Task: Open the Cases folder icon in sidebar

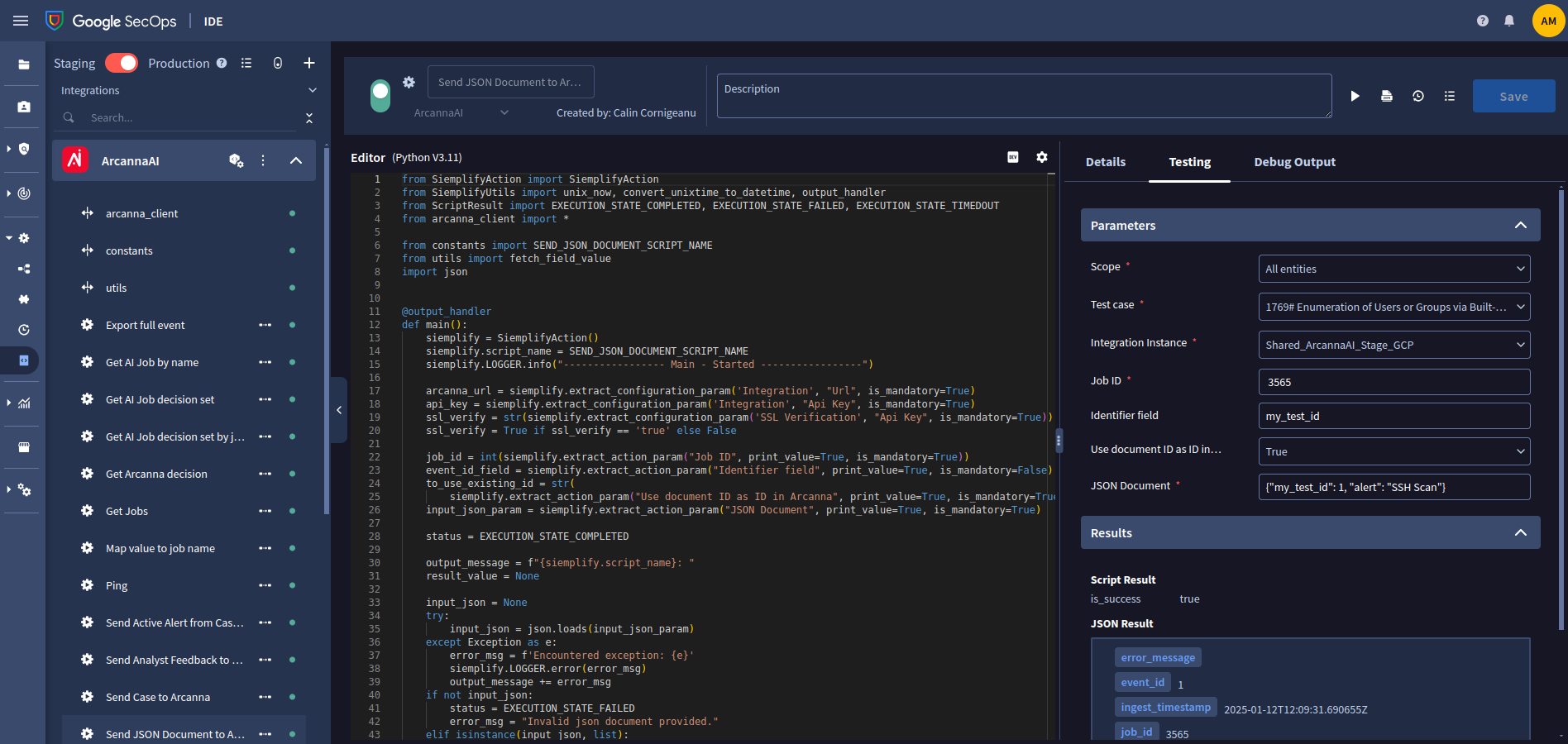Action: [x=24, y=64]
